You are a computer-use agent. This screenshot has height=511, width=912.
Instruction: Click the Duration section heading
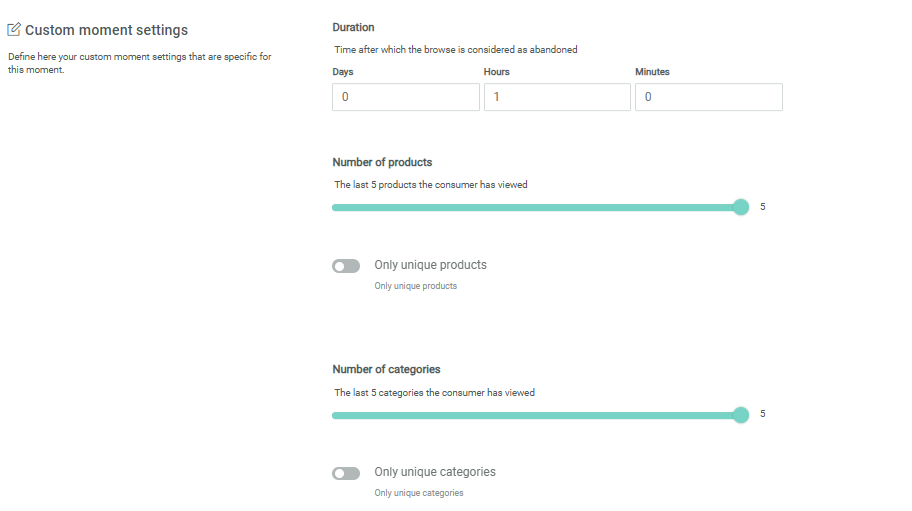(353, 28)
